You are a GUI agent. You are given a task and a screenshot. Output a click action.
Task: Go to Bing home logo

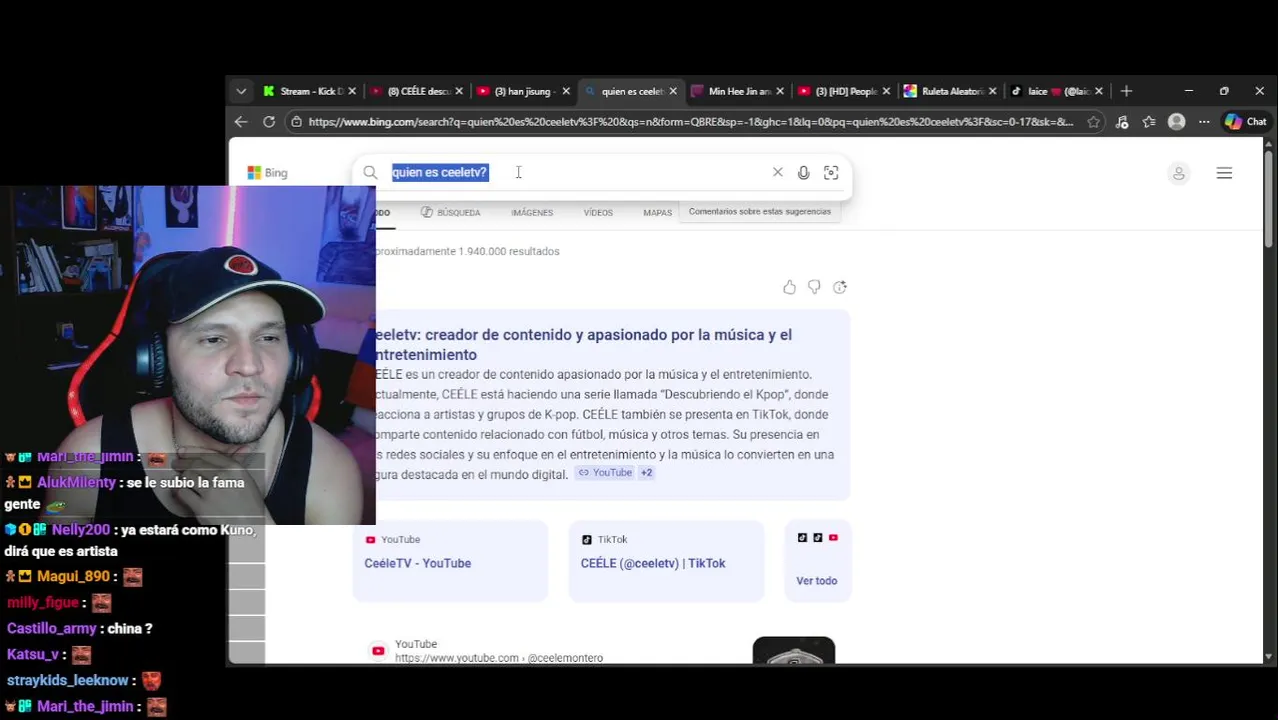[x=268, y=173]
